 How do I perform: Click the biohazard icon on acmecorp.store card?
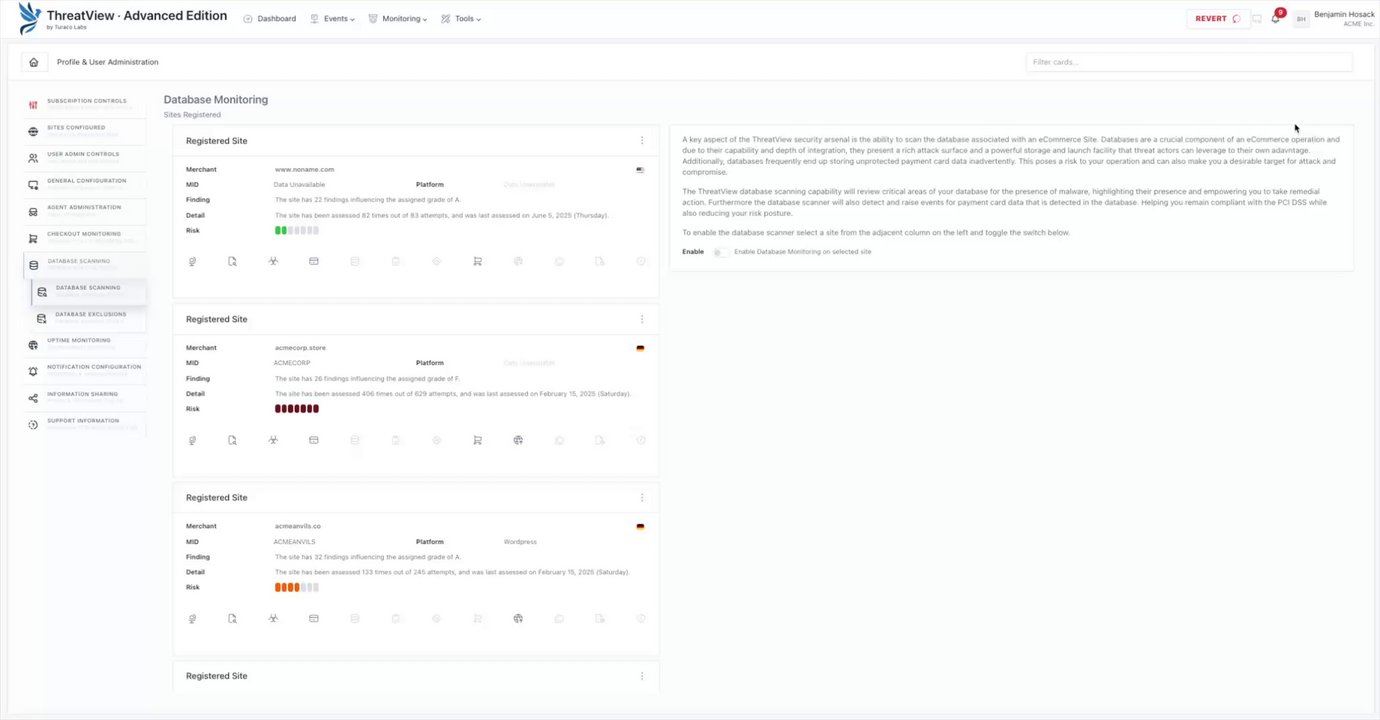(273, 440)
